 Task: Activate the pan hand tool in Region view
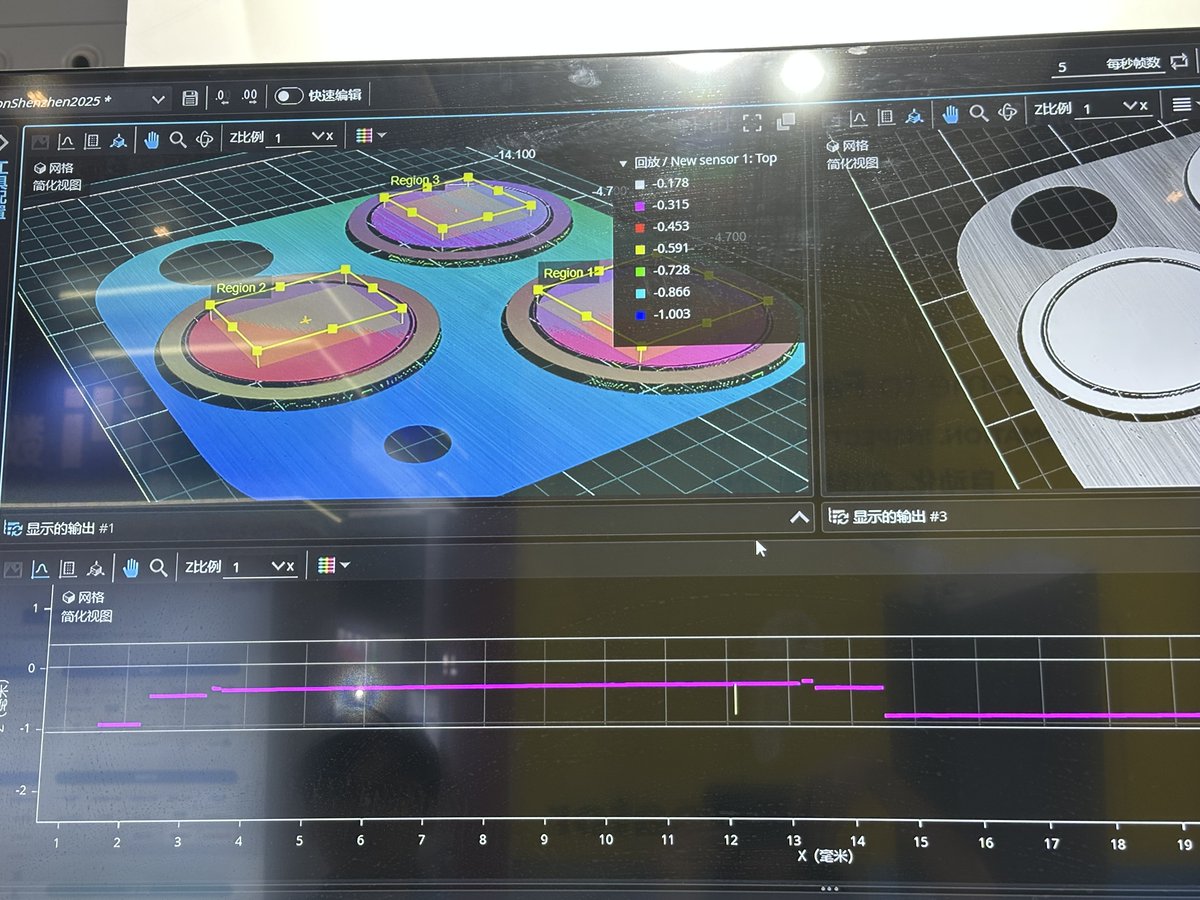pyautogui.click(x=151, y=139)
